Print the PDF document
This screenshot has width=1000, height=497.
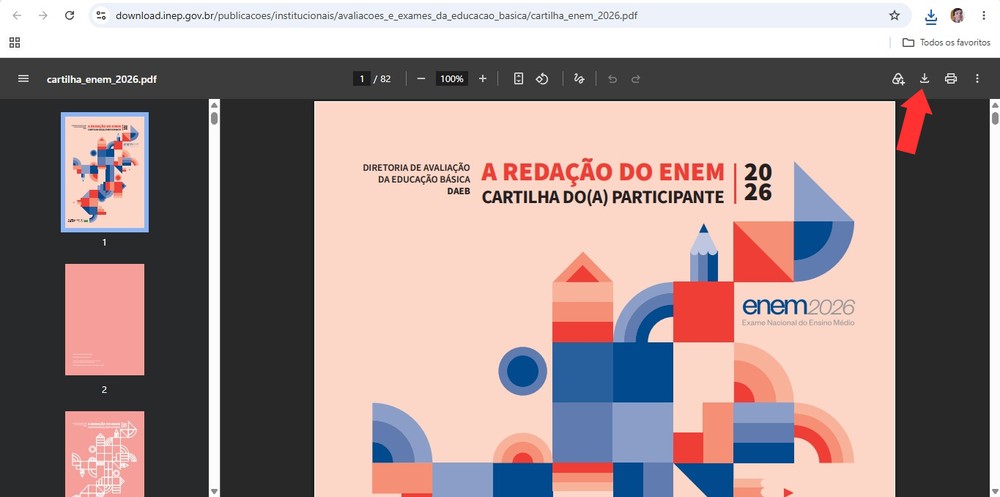(x=950, y=78)
